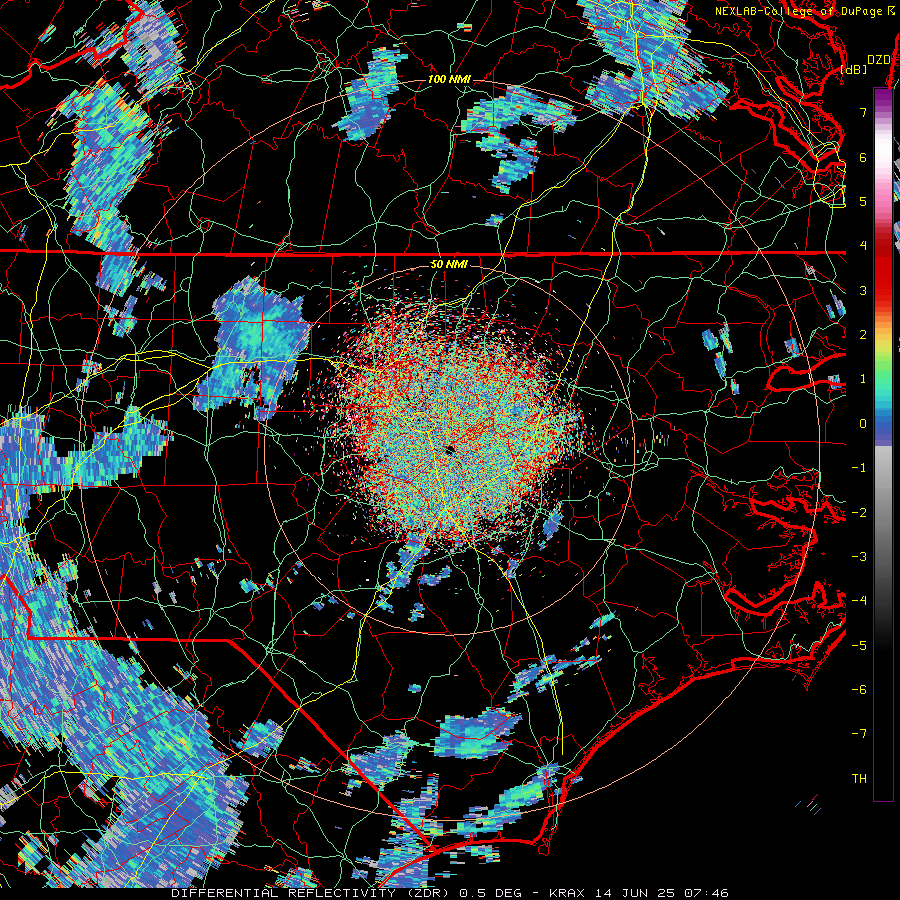Click the "-6" value on the color scale

(859, 689)
